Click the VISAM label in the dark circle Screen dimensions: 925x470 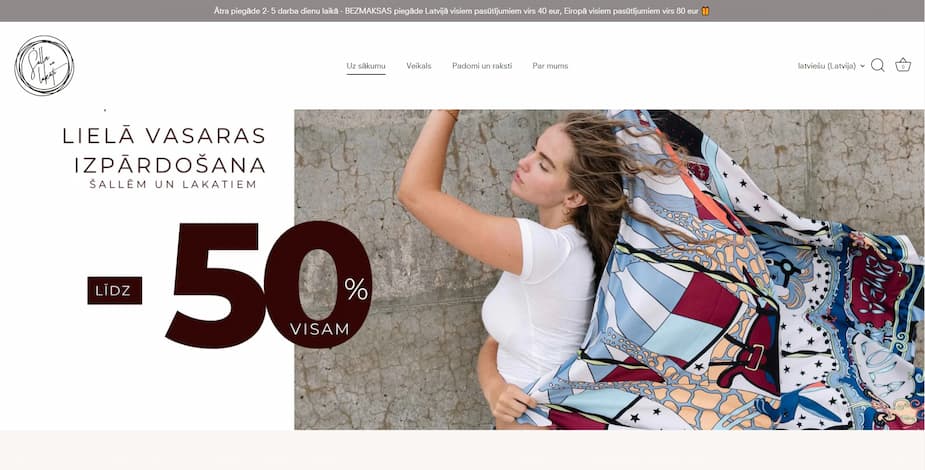click(x=319, y=329)
